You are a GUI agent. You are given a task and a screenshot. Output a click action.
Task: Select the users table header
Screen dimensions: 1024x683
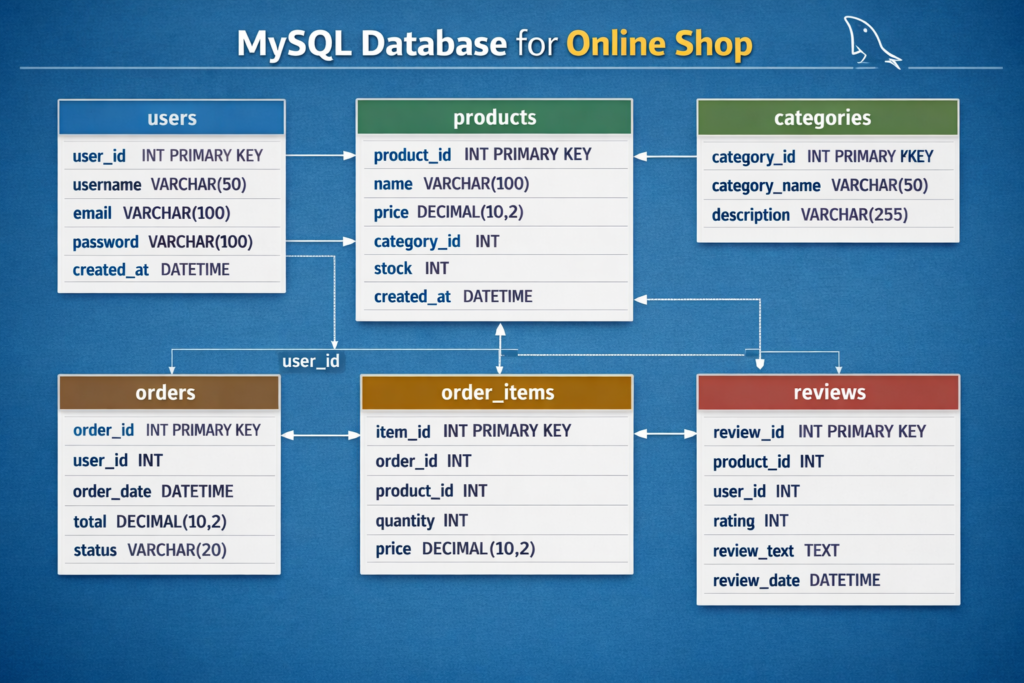point(171,118)
